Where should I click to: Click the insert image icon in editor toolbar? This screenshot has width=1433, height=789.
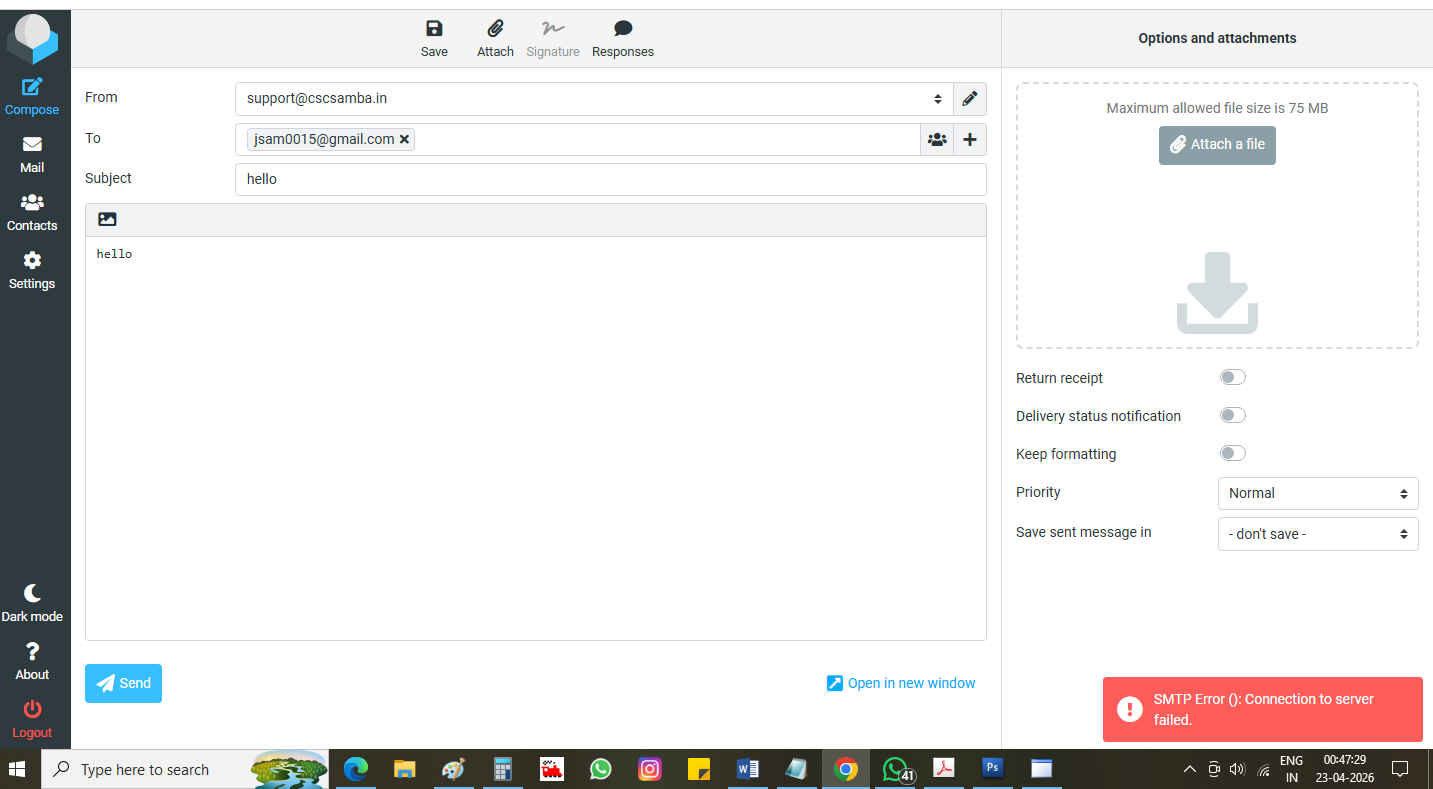[108, 219]
